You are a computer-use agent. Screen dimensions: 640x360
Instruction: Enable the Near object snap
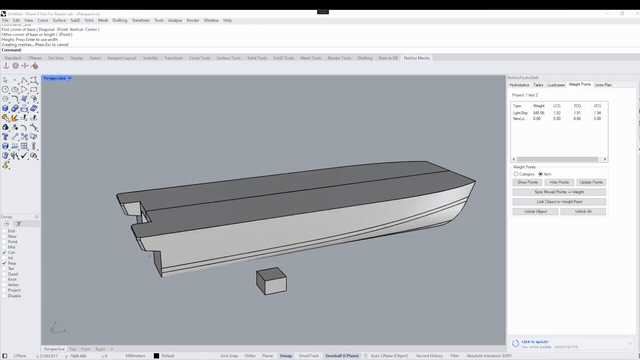pyautogui.click(x=4, y=236)
